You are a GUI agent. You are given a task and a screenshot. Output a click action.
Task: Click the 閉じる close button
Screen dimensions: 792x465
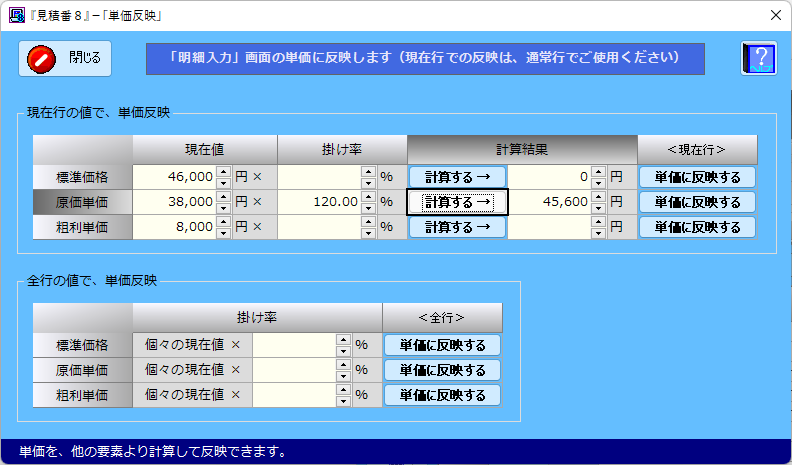pos(65,58)
